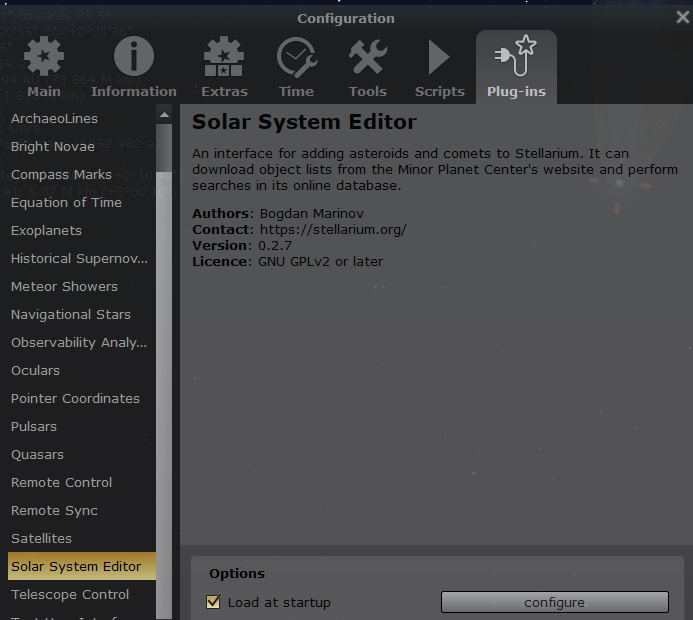Viewport: 693px width, 620px height.
Task: Open the Tools hammer-wrench icon
Action: [x=368, y=57]
